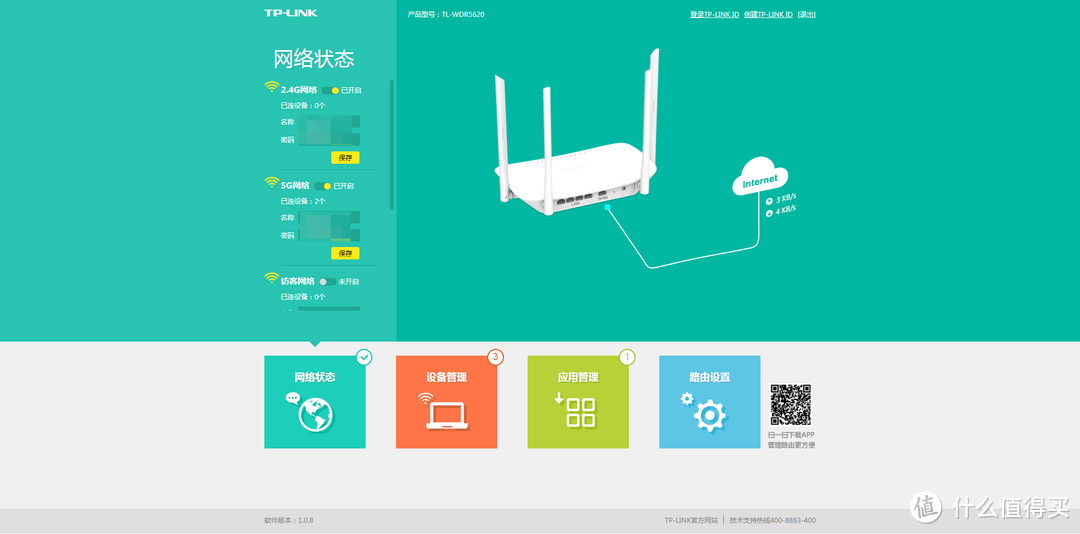This screenshot has height=534, width=1080.
Task: Save the 5G network settings with 保存
Action: coord(345,254)
